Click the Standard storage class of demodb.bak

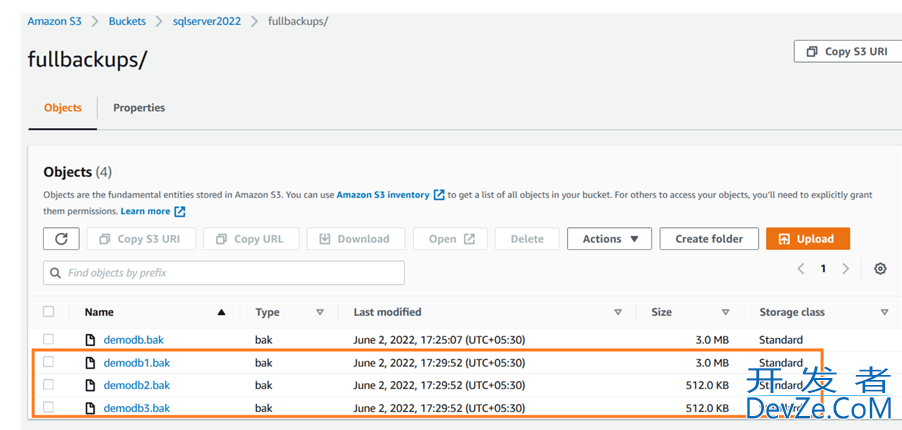point(781,340)
